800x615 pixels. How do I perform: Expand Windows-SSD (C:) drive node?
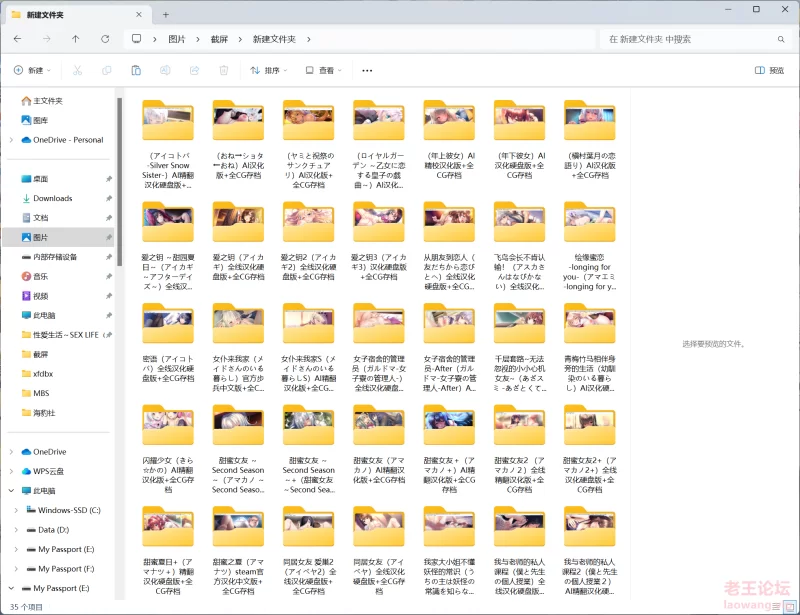tap(16, 510)
